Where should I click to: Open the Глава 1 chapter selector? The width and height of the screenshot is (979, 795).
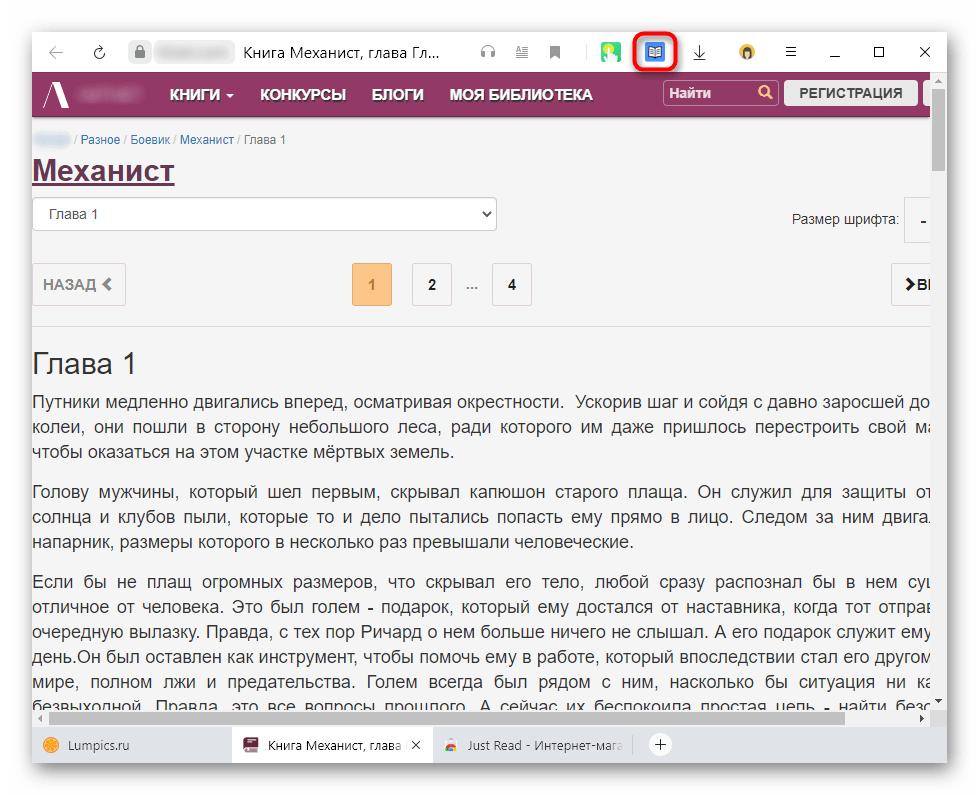pos(265,214)
